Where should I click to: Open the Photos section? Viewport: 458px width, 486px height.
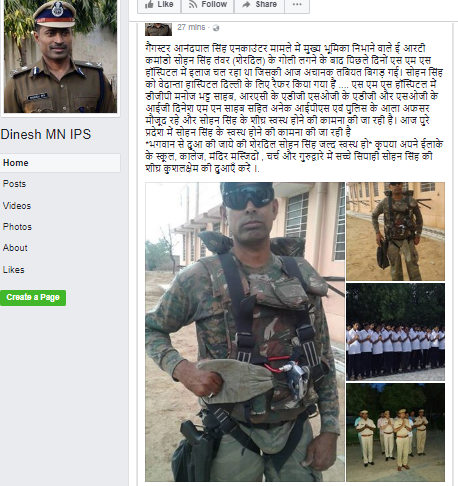(17, 227)
